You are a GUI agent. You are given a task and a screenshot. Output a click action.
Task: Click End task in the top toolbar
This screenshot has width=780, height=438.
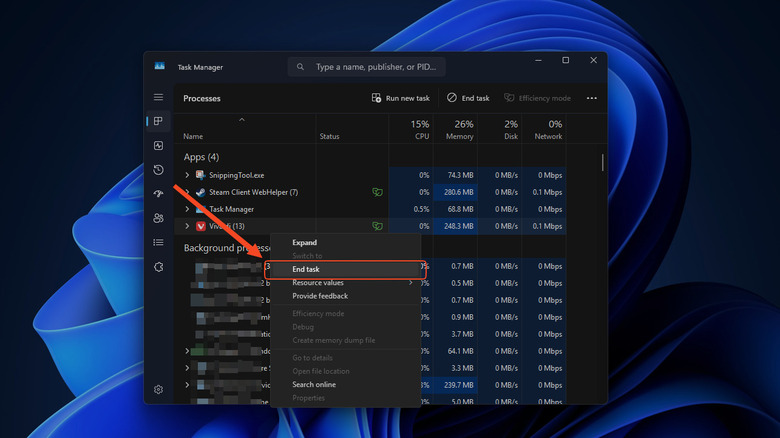click(x=468, y=98)
